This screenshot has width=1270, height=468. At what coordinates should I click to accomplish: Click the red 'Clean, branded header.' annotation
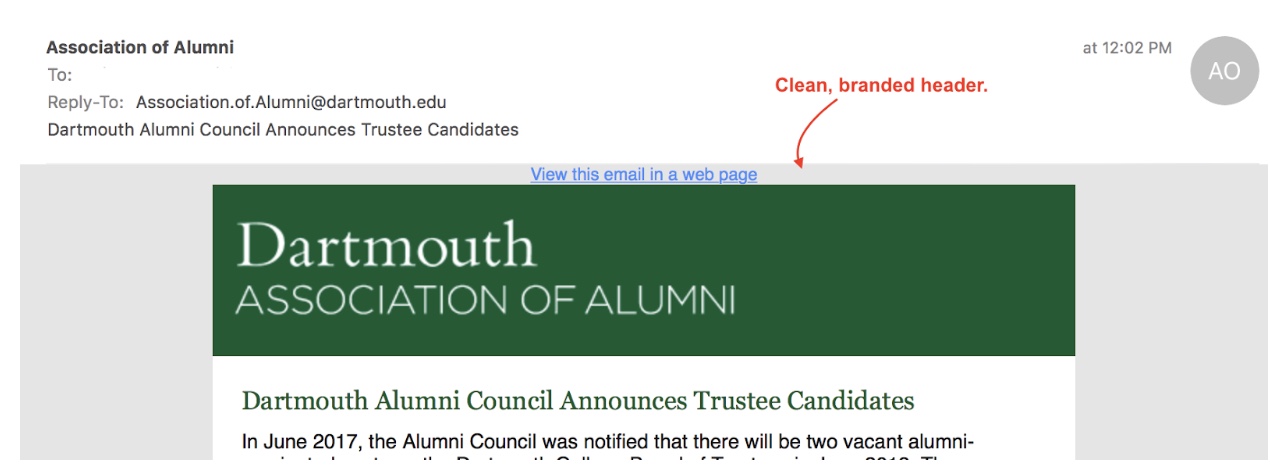coord(881,86)
